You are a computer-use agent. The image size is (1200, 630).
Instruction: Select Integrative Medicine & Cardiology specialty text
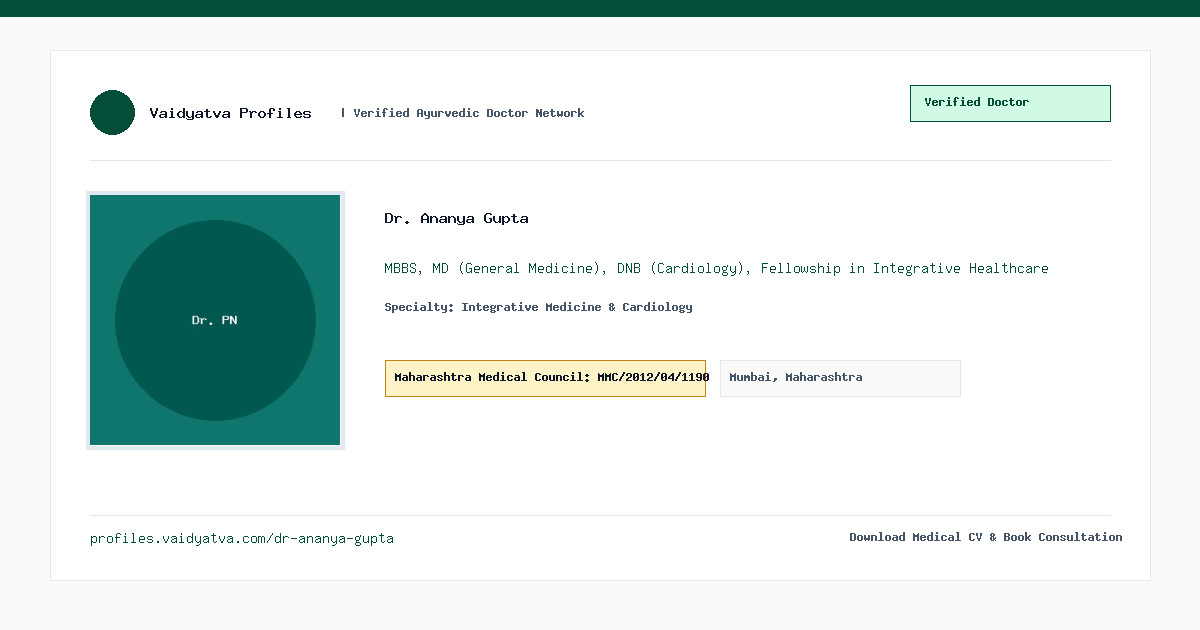(577, 307)
